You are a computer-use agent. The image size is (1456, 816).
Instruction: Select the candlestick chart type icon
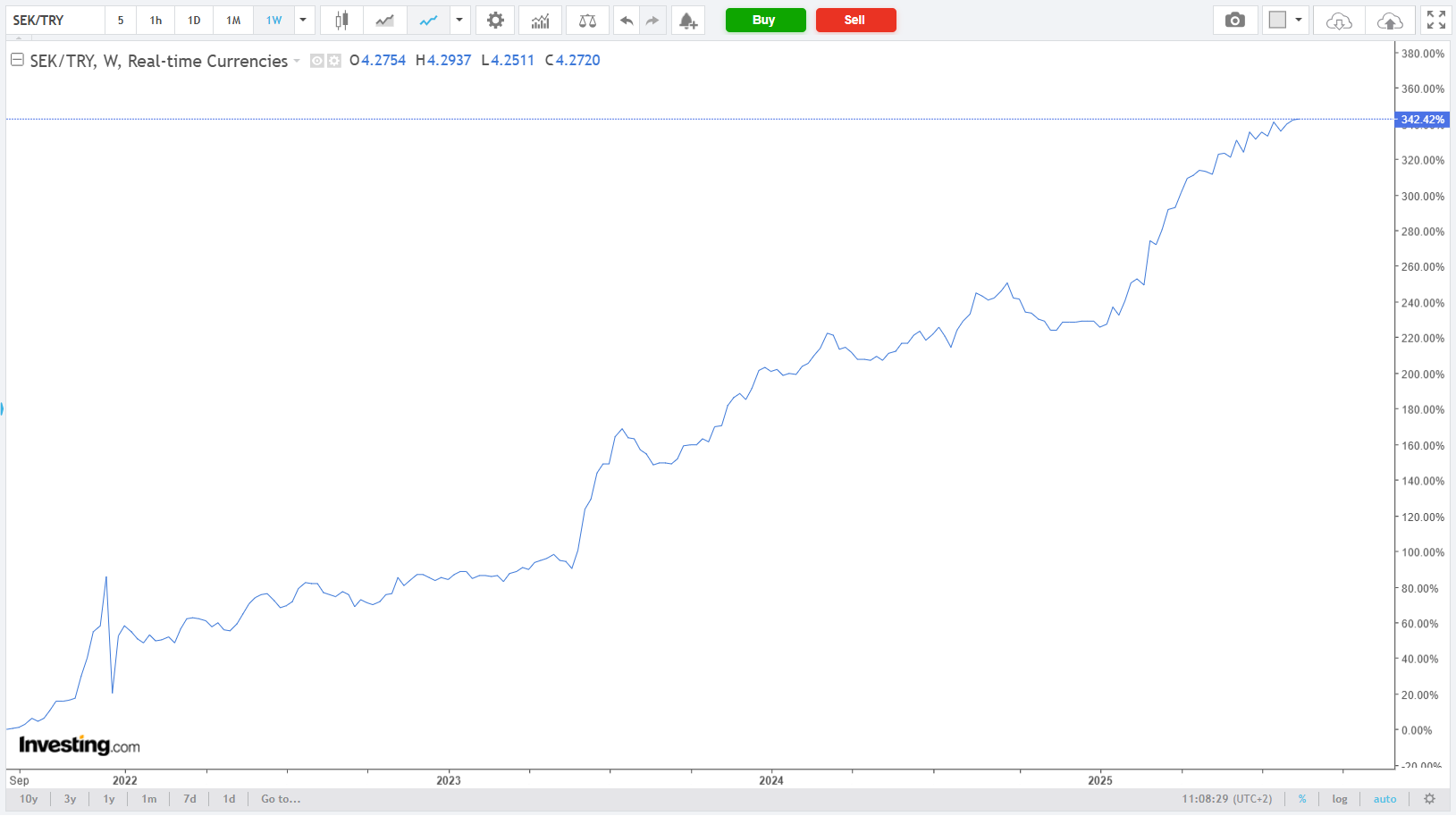(x=341, y=21)
